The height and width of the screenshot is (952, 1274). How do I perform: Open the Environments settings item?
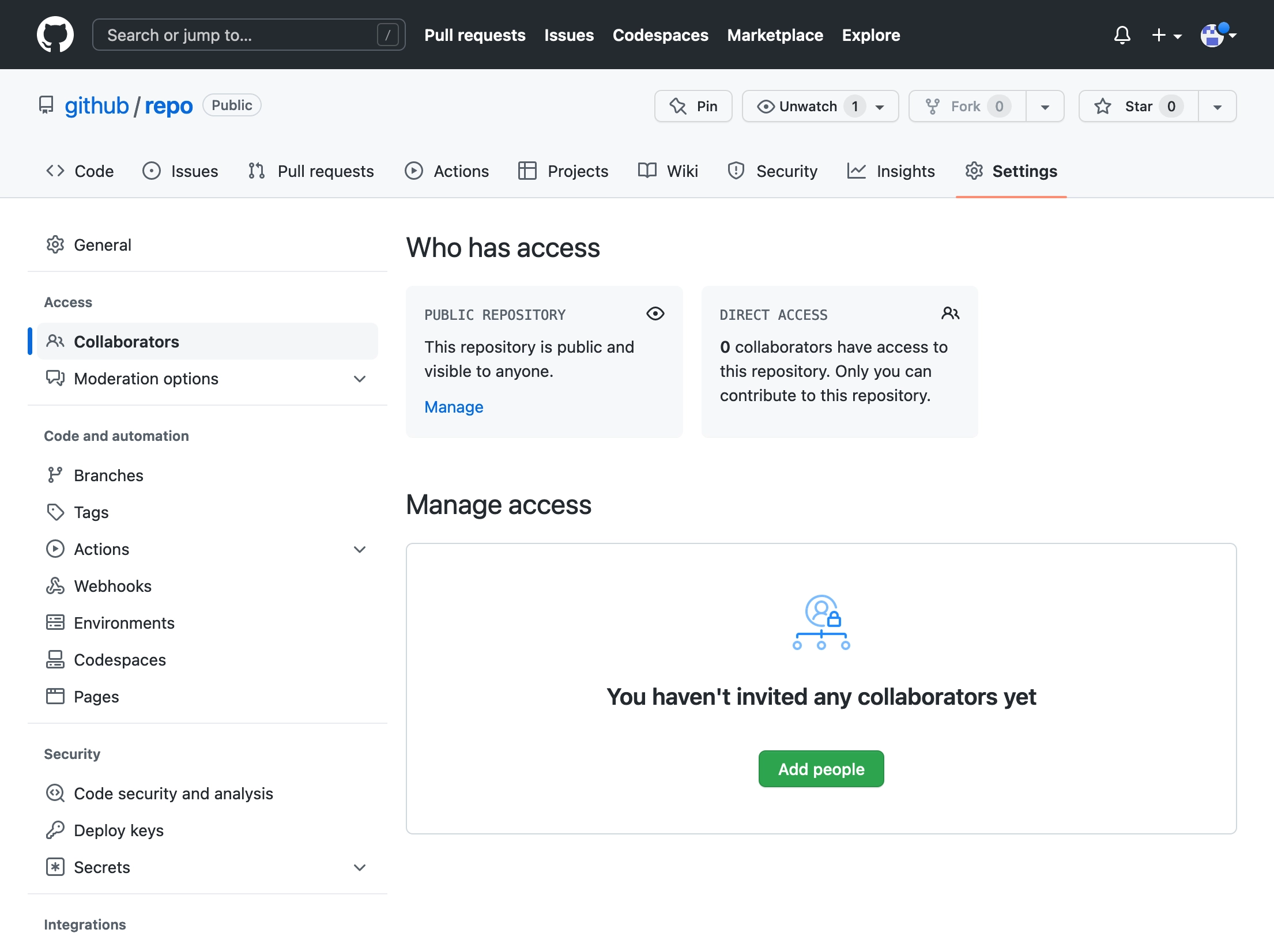[x=208, y=623]
